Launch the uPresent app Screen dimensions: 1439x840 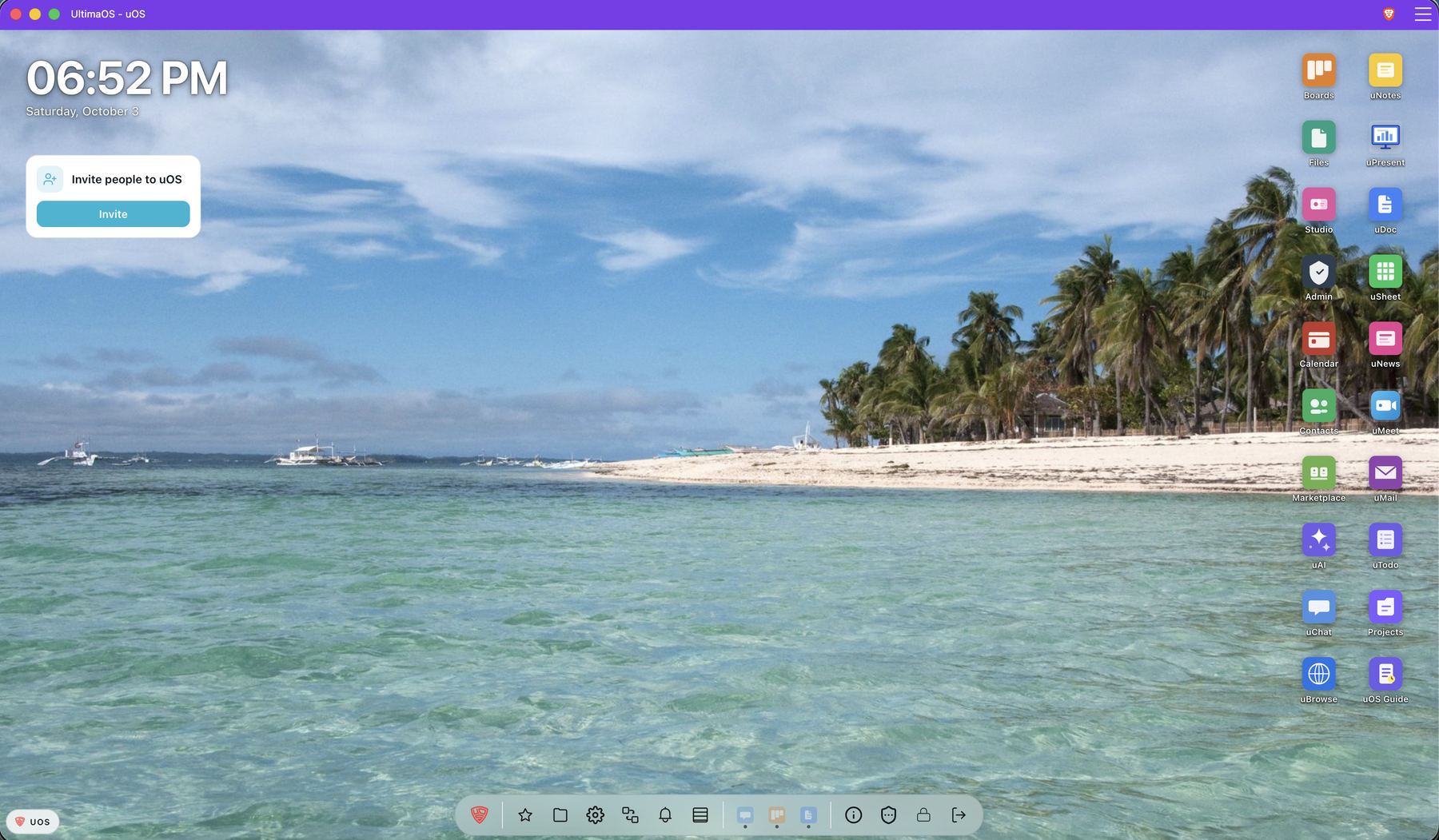[x=1385, y=137]
